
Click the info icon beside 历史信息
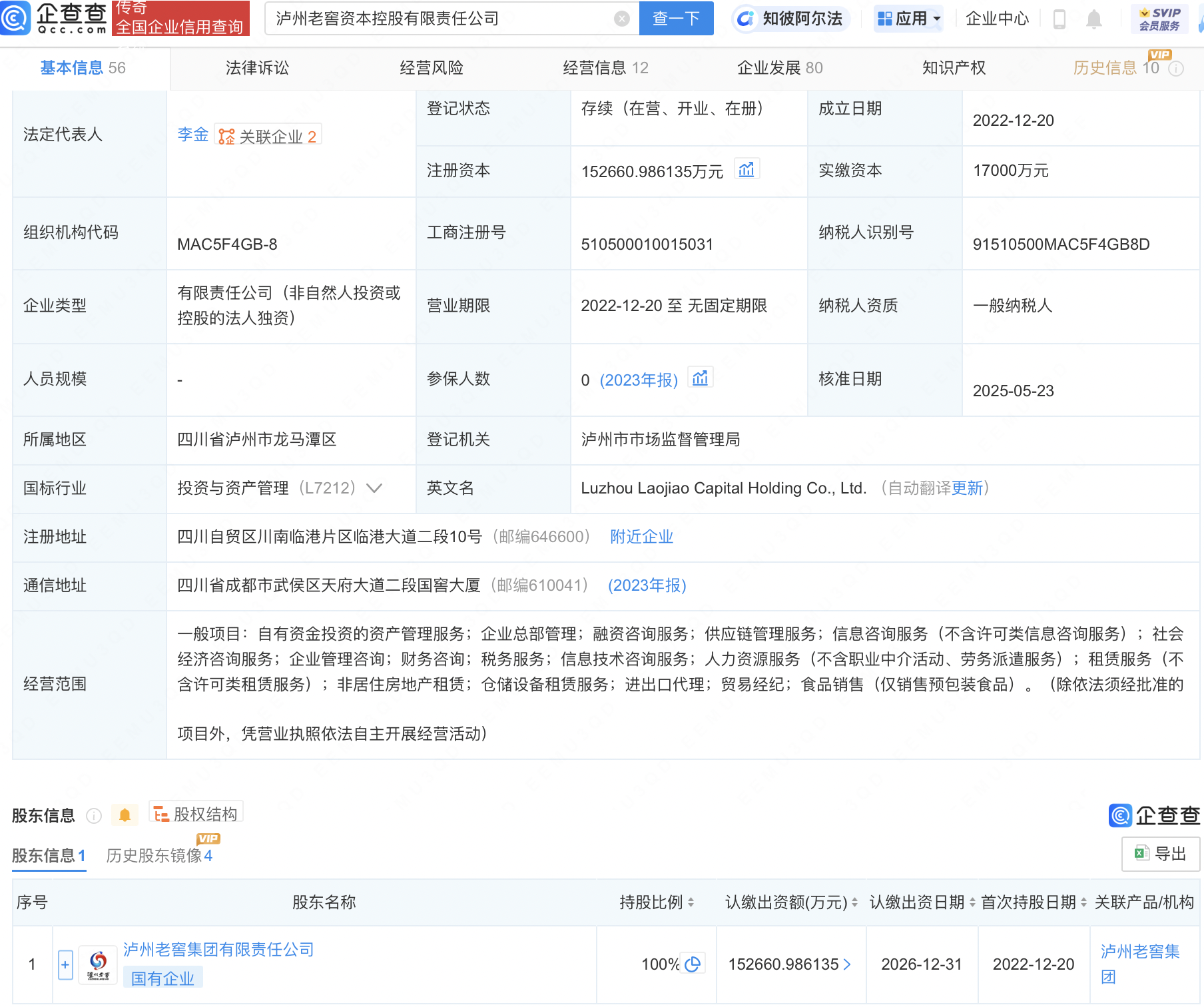[x=1177, y=69]
